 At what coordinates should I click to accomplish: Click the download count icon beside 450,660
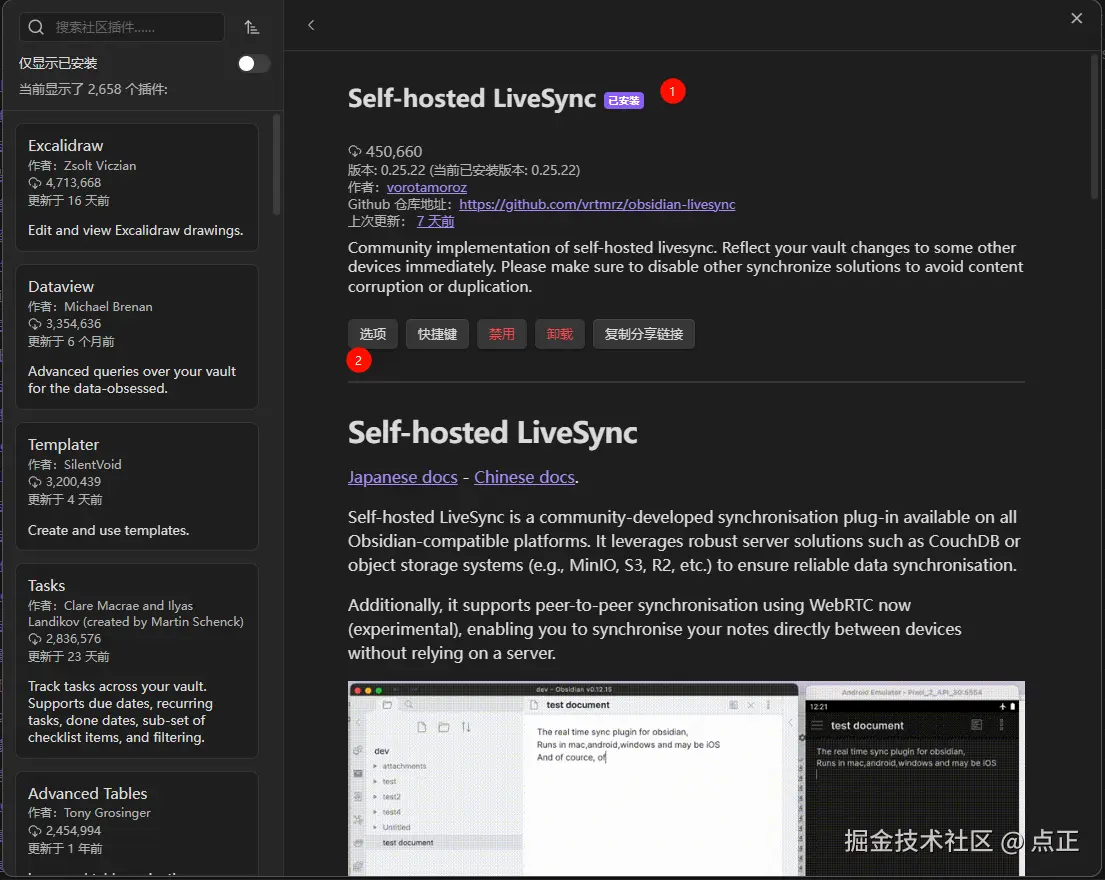point(354,151)
